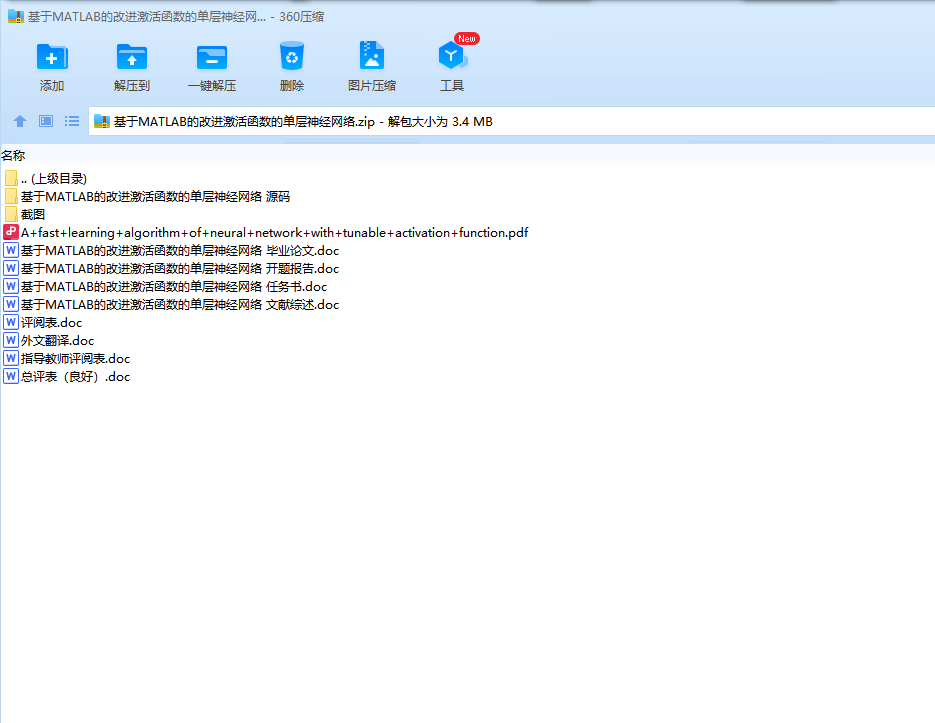Select the 总评表（良好）.doc file name
This screenshot has width=935, height=723.
(75, 376)
